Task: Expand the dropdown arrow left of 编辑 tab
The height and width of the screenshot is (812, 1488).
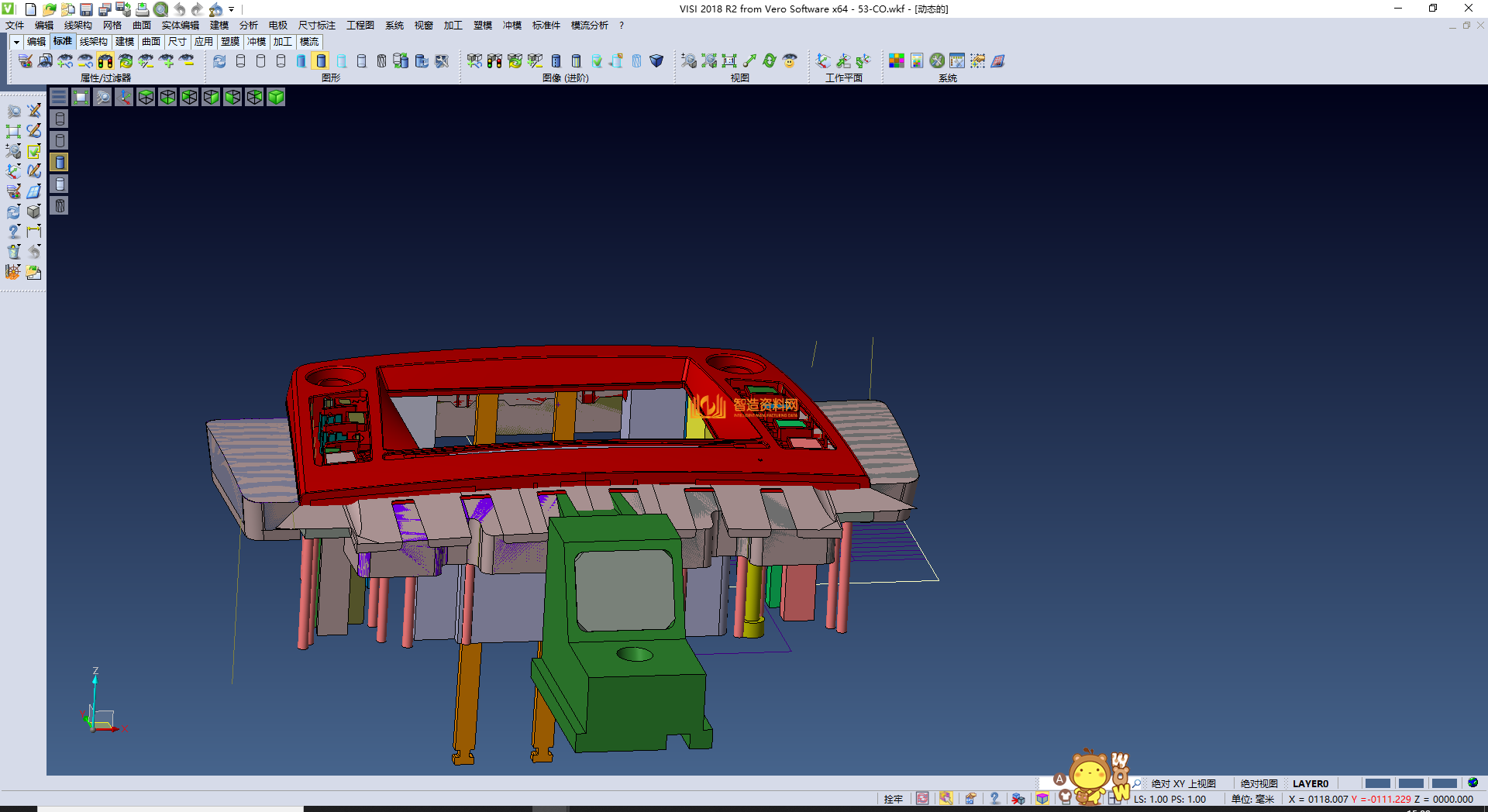Action: coord(16,42)
